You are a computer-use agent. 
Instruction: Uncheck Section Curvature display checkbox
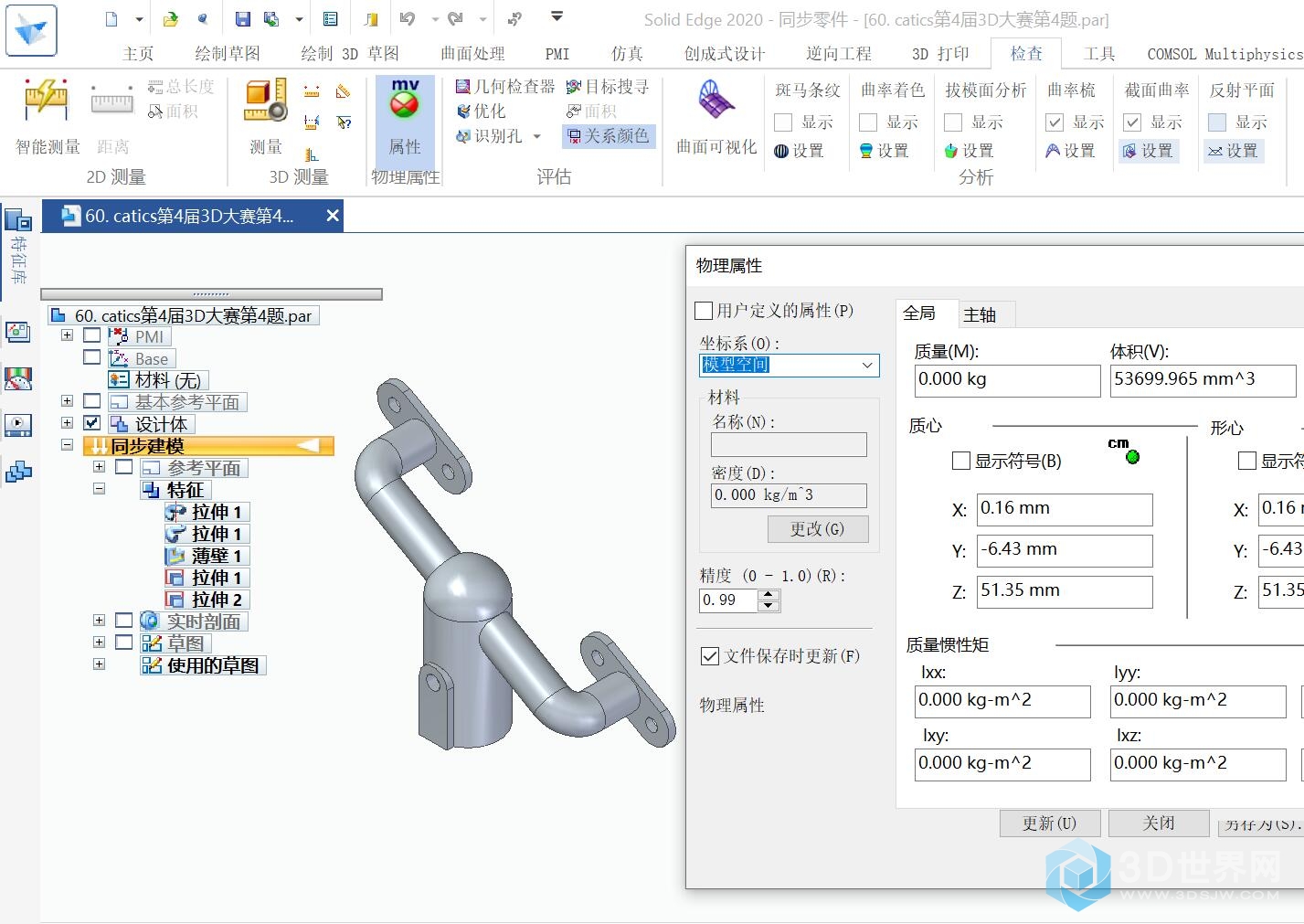click(x=1132, y=122)
